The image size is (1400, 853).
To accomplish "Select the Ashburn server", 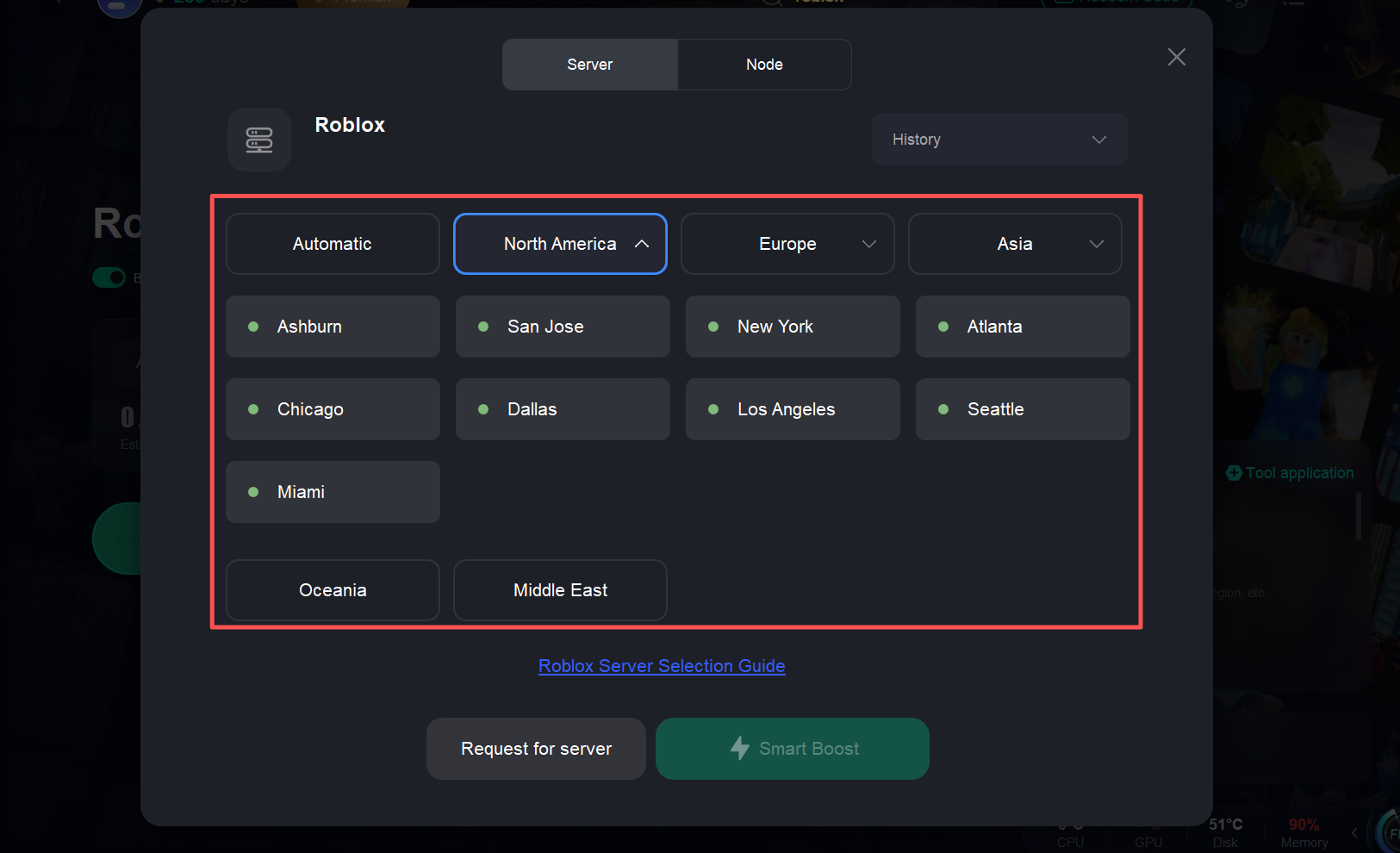I will 333,327.
